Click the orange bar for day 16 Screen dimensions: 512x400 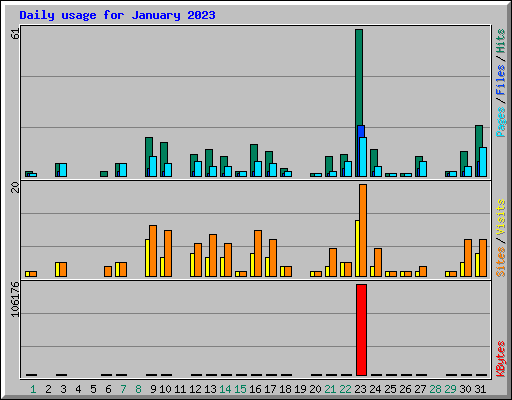point(258,253)
